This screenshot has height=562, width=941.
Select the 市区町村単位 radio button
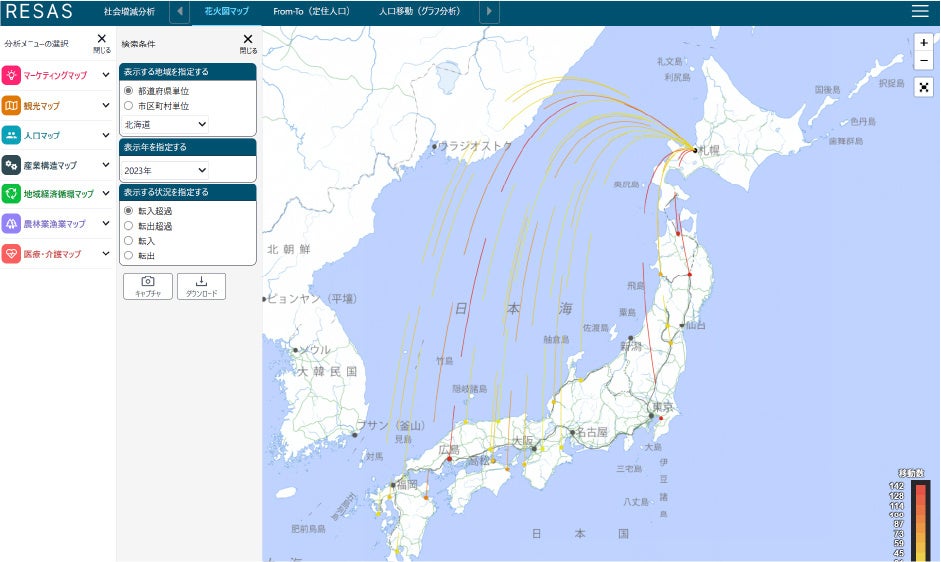(x=128, y=106)
